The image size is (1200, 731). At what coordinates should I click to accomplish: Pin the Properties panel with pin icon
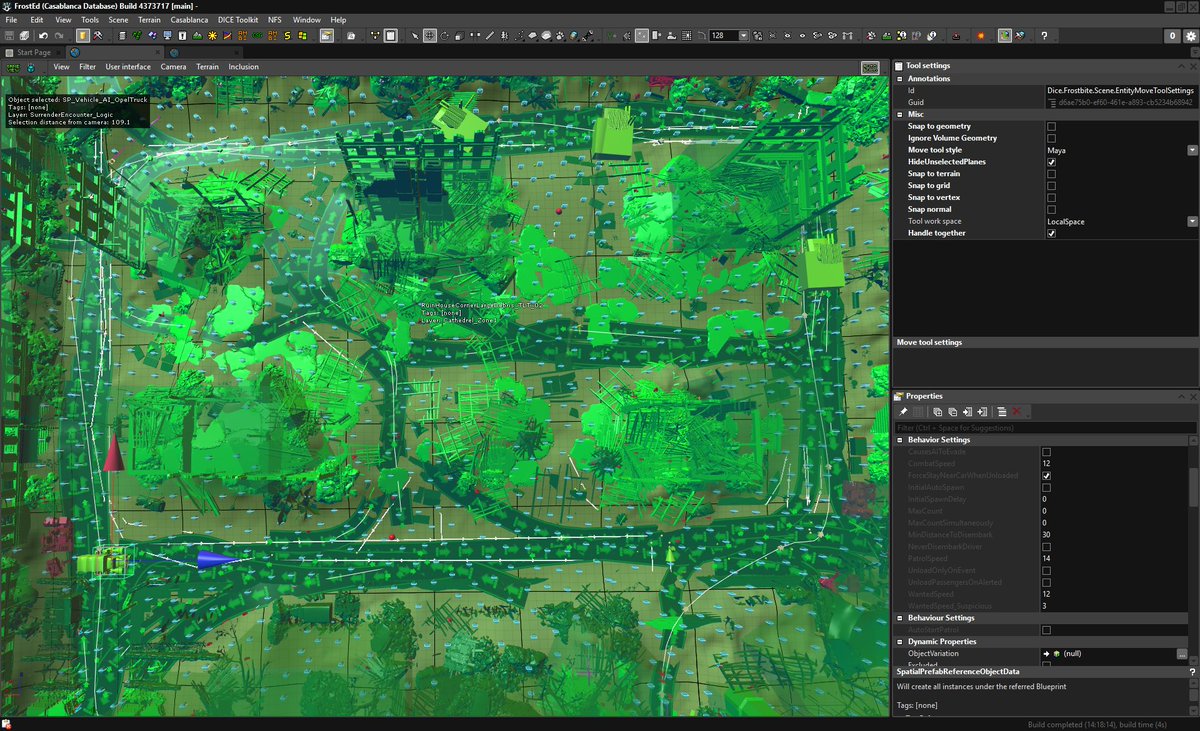pyautogui.click(x=903, y=412)
